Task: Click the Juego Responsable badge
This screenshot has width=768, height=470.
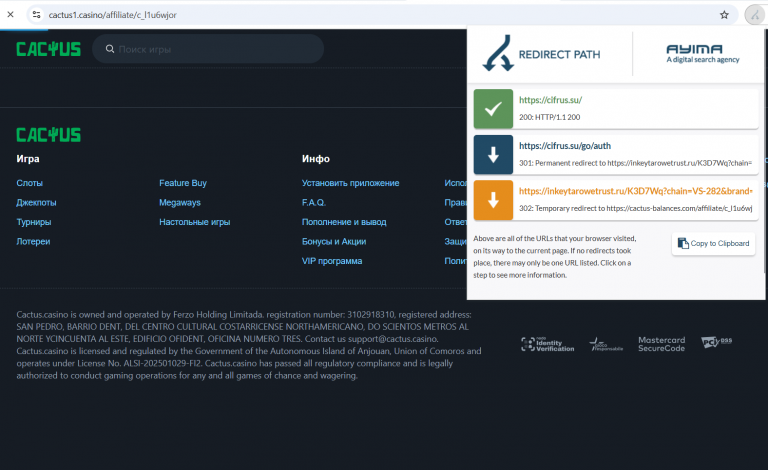Action: pyautogui.click(x=606, y=345)
